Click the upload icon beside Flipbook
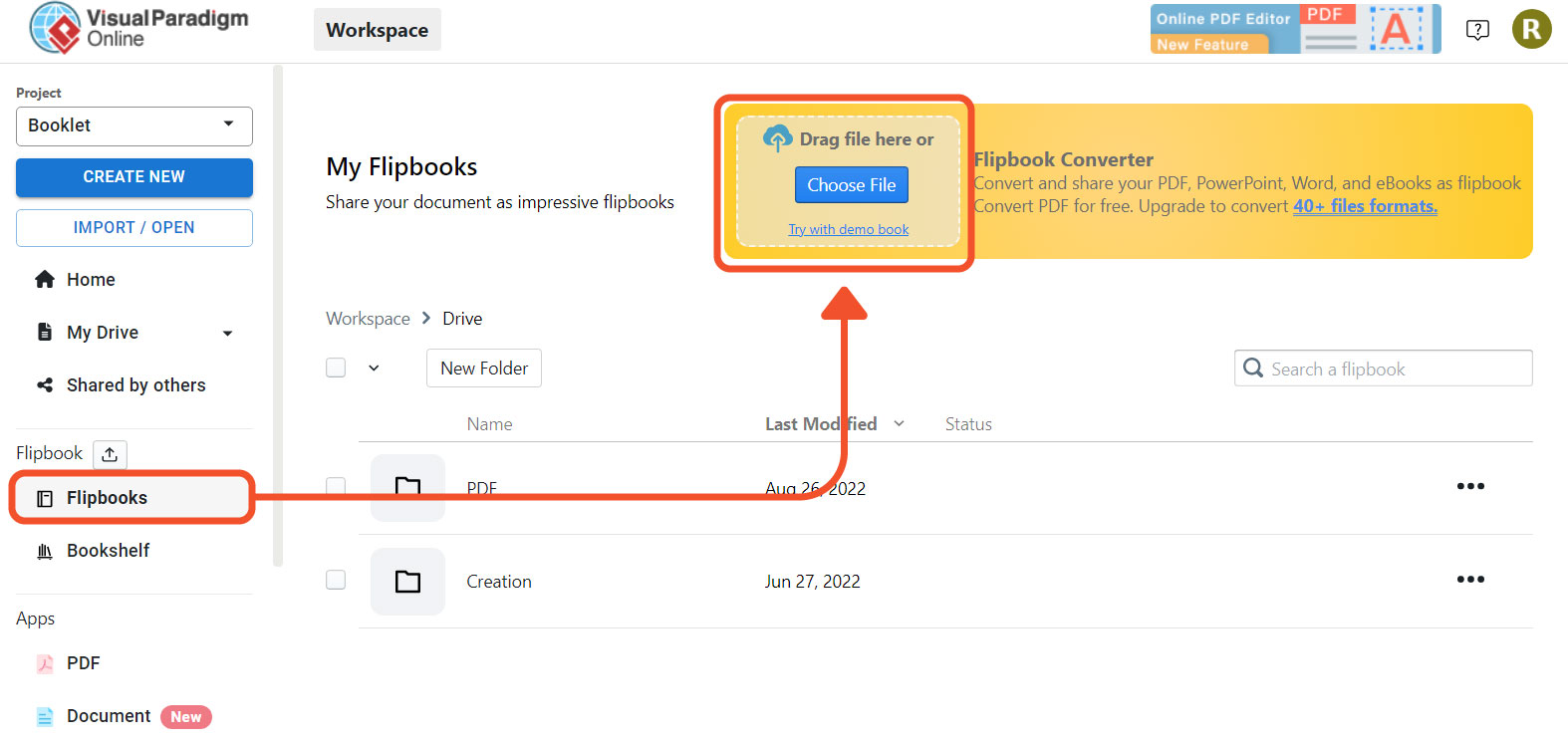This screenshot has width=1568, height=743. (110, 454)
